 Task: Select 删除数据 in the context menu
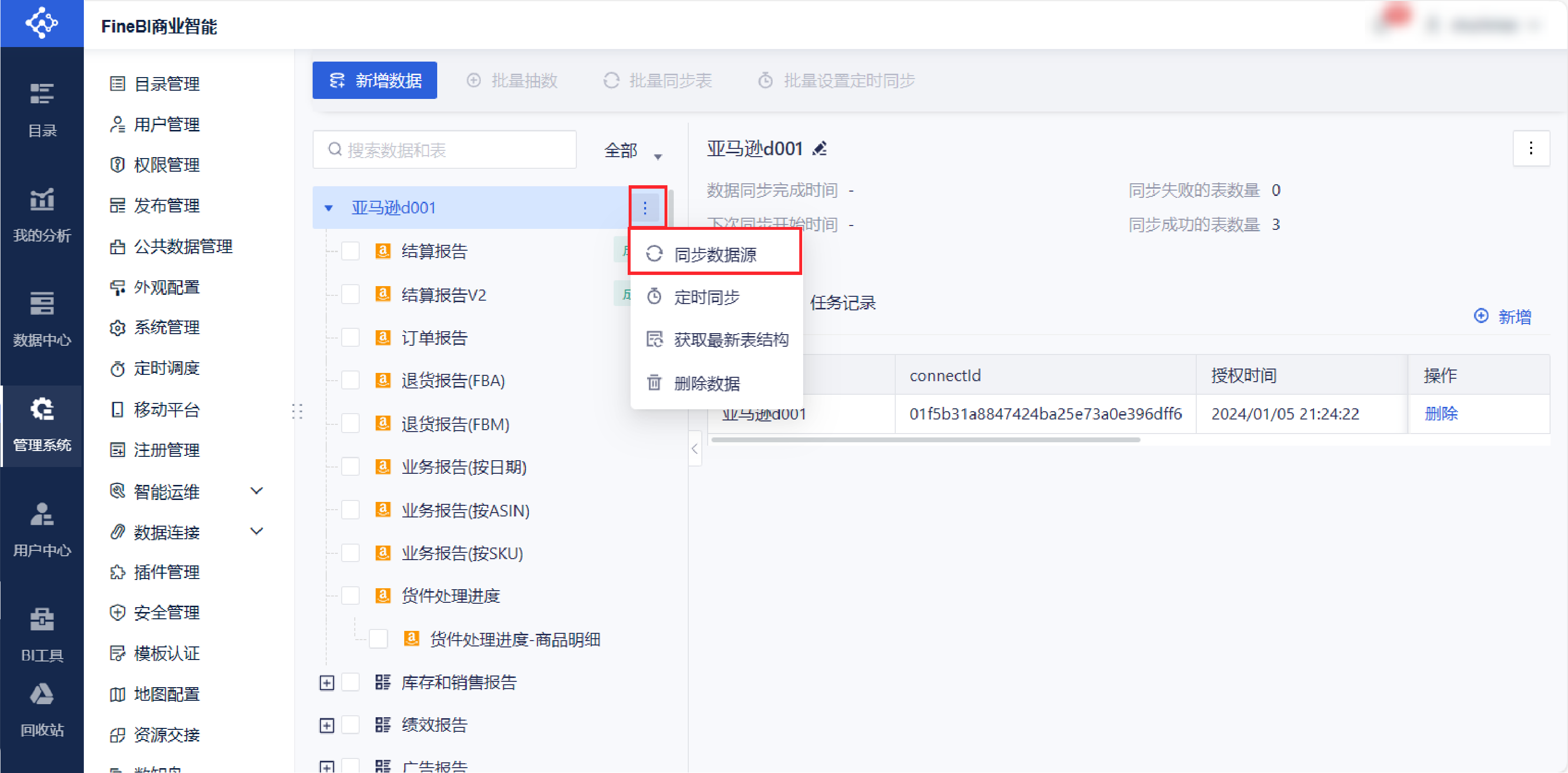coord(706,383)
